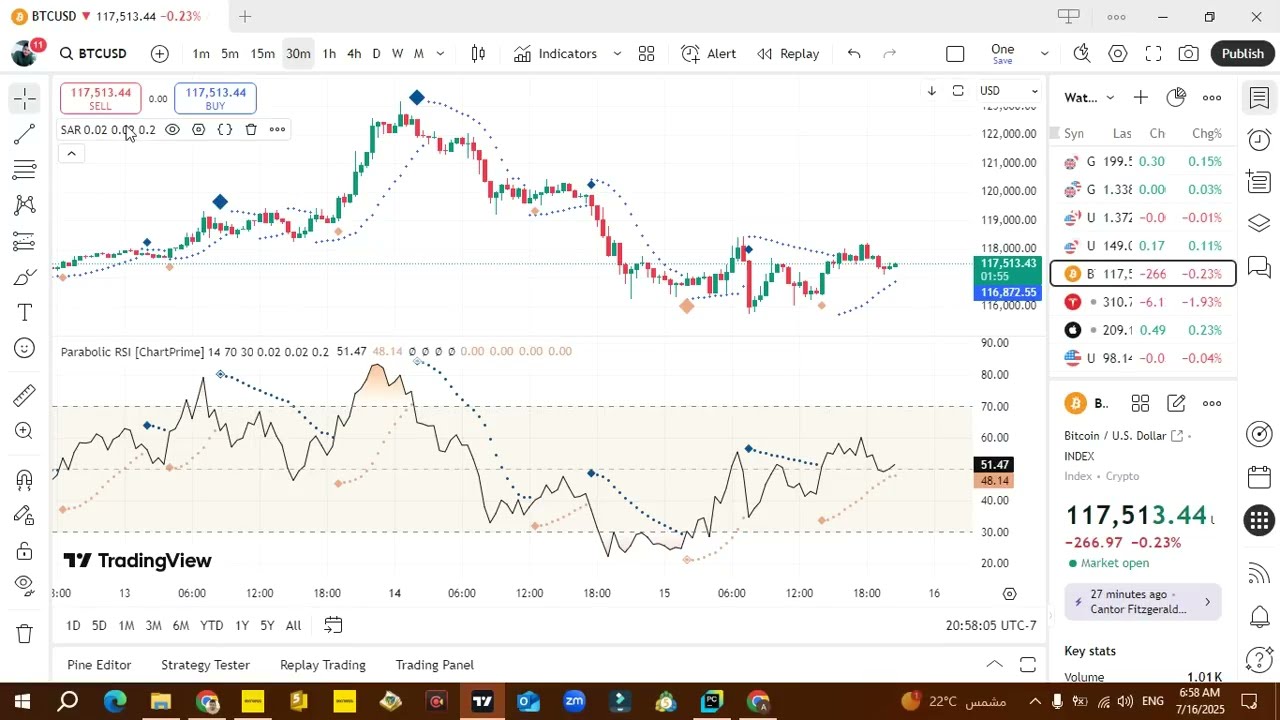
Task: Take a chart snapshot
Action: (x=1189, y=53)
